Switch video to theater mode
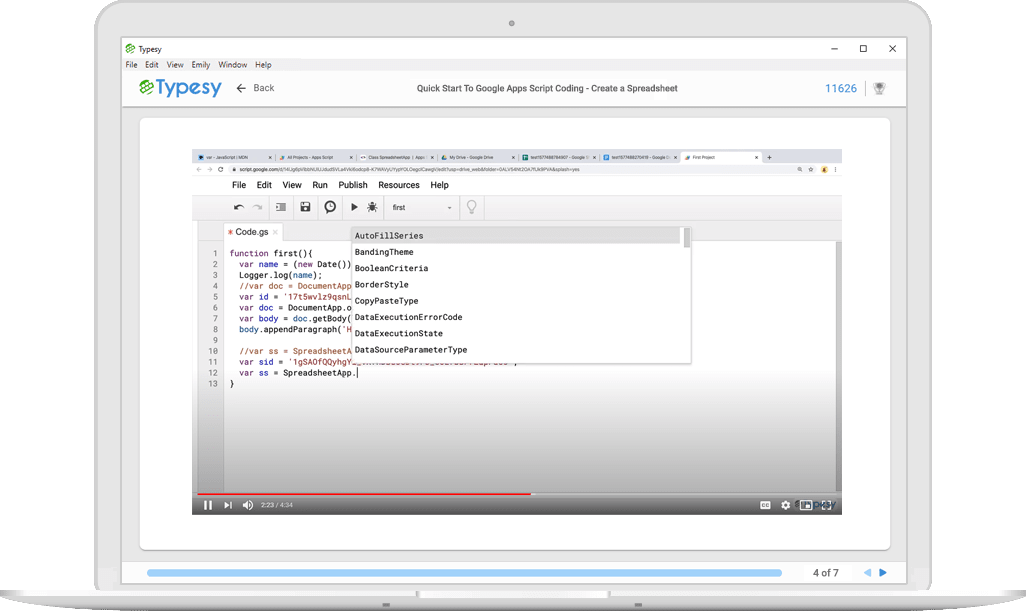 pyautogui.click(x=807, y=505)
